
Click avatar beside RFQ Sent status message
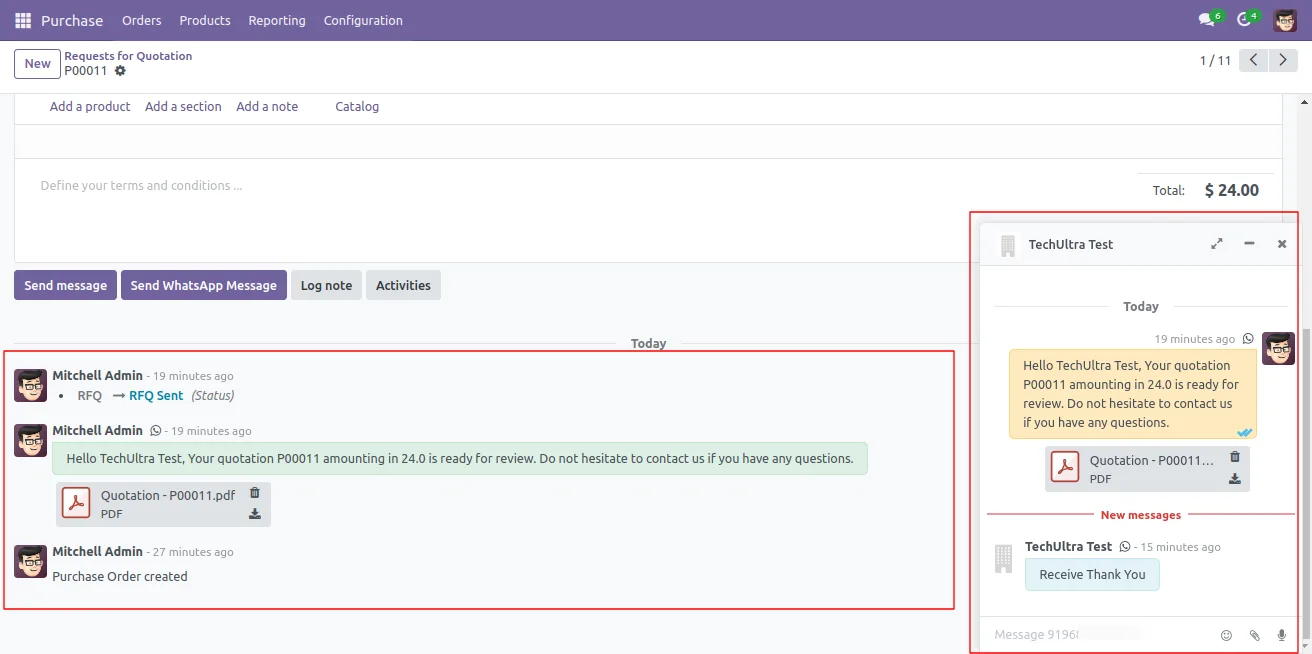click(30, 385)
